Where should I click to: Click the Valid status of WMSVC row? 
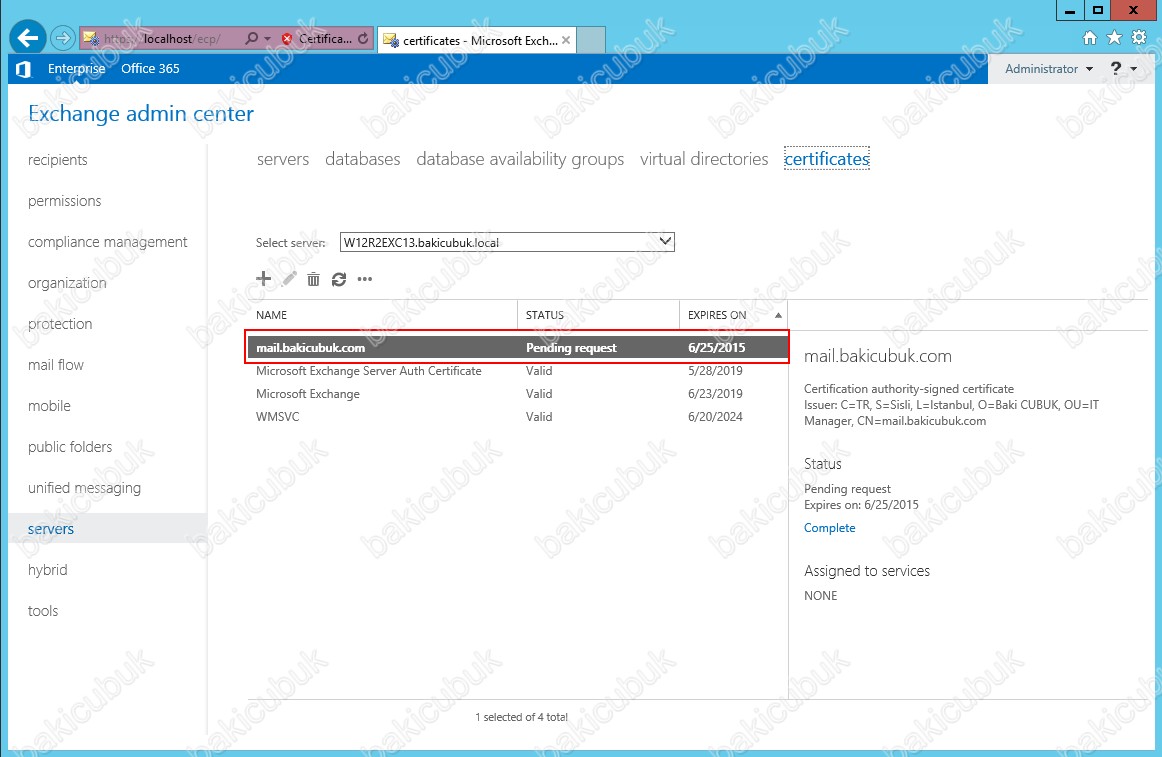click(539, 417)
